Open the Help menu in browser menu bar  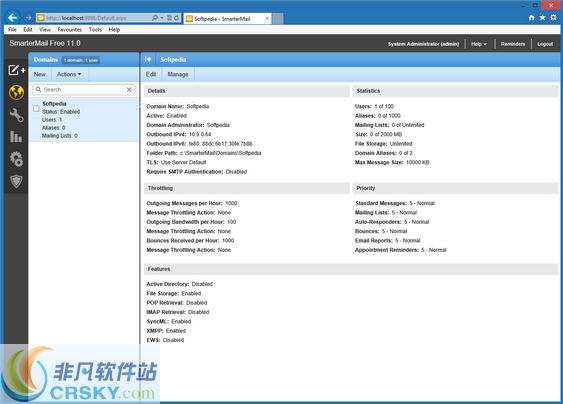[114, 30]
